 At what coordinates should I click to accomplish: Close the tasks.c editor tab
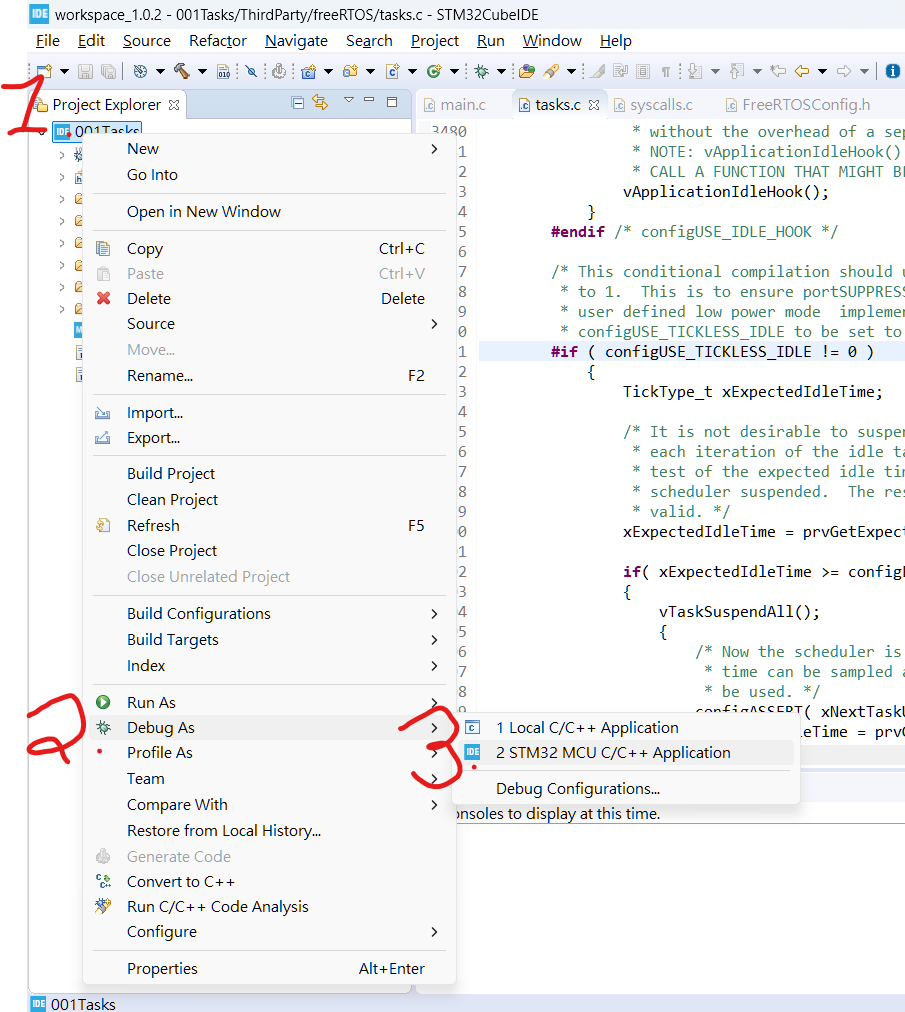pos(594,105)
